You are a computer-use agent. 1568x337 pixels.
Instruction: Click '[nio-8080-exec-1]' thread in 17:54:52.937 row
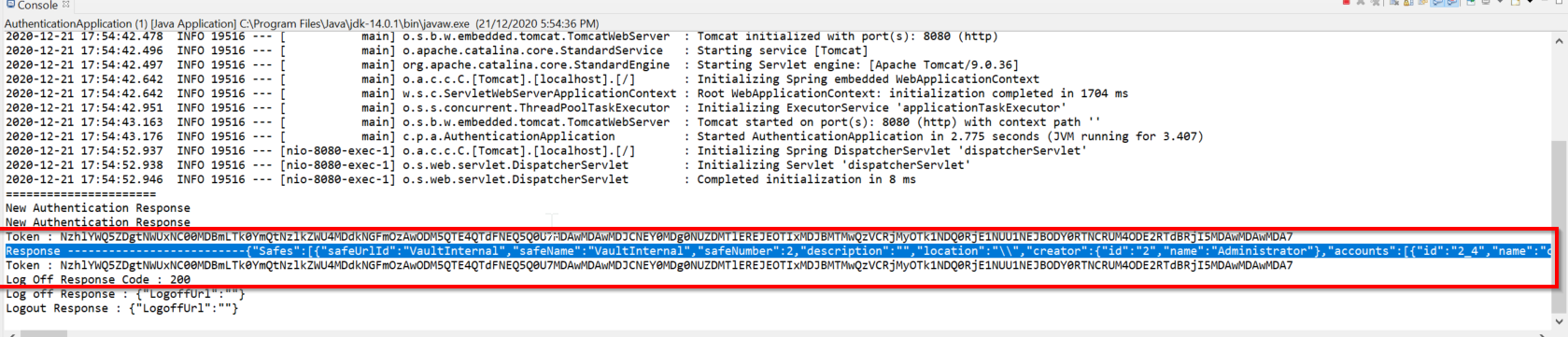(x=338, y=150)
